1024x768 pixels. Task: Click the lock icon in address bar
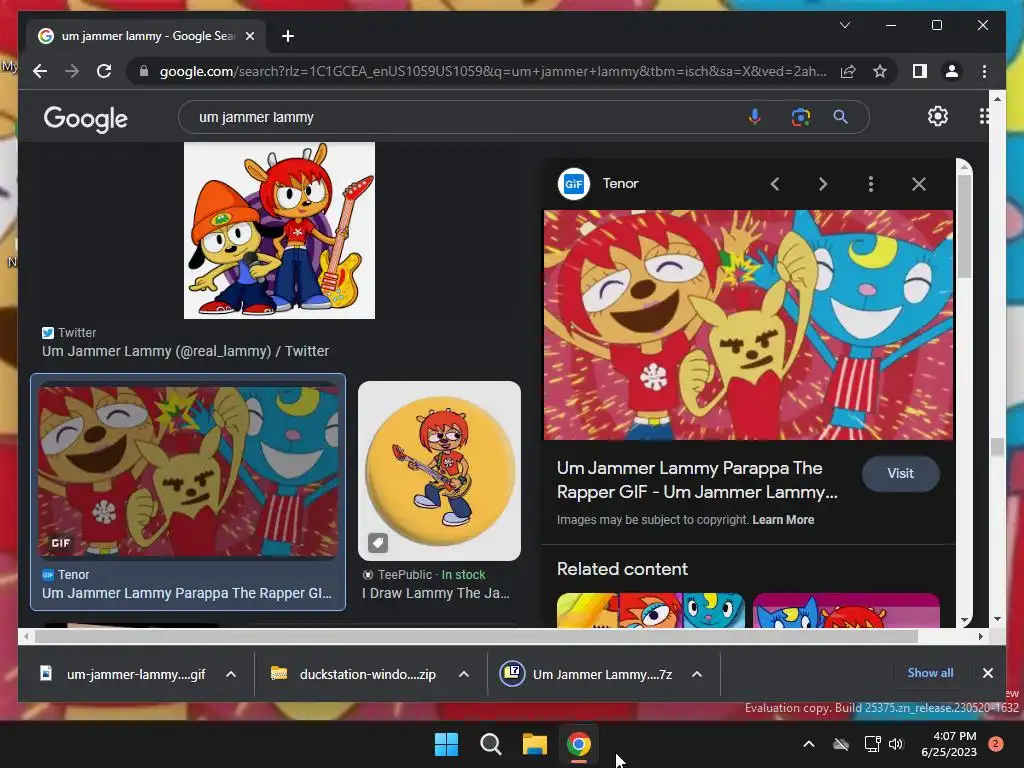pos(144,71)
